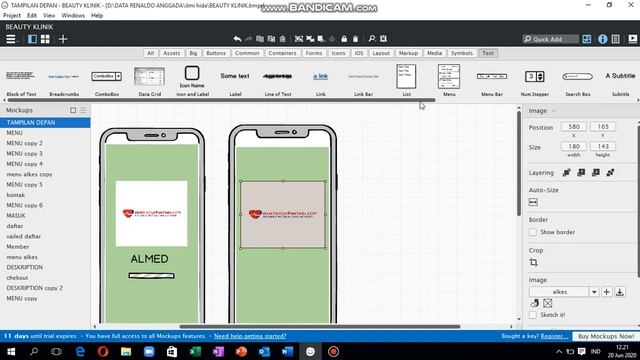Lock the selected control
Screen dimensions: 640x360
point(344,39)
